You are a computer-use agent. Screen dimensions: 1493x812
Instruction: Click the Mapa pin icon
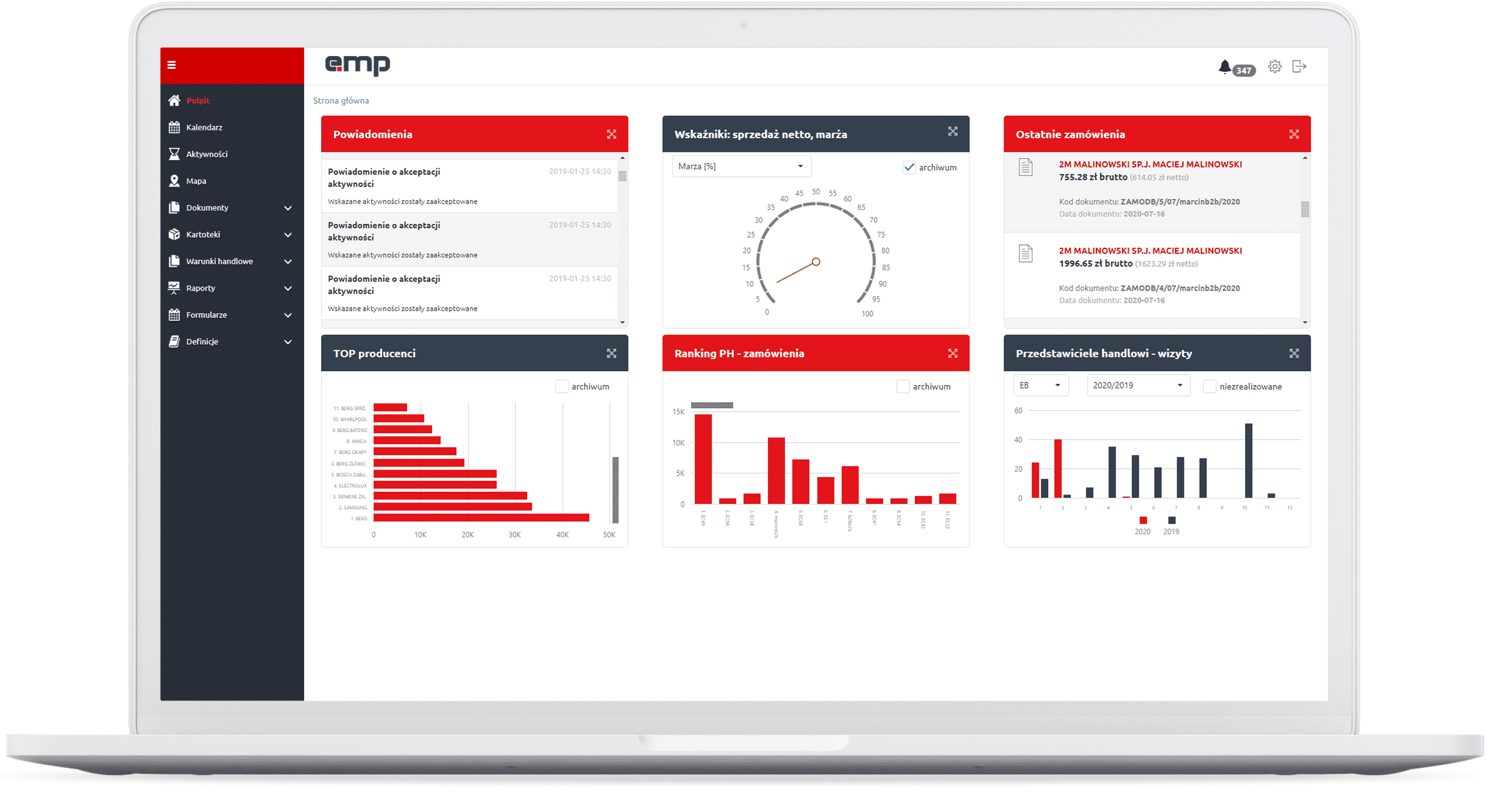coord(174,181)
